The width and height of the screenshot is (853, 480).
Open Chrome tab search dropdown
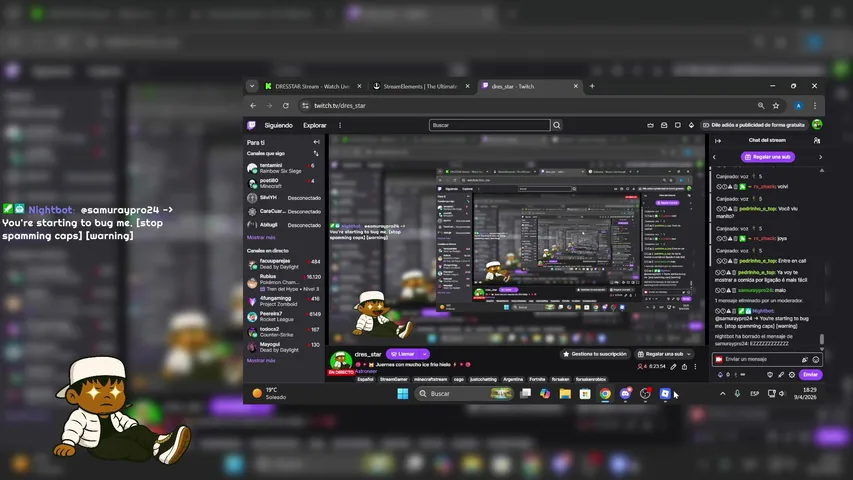point(252,86)
